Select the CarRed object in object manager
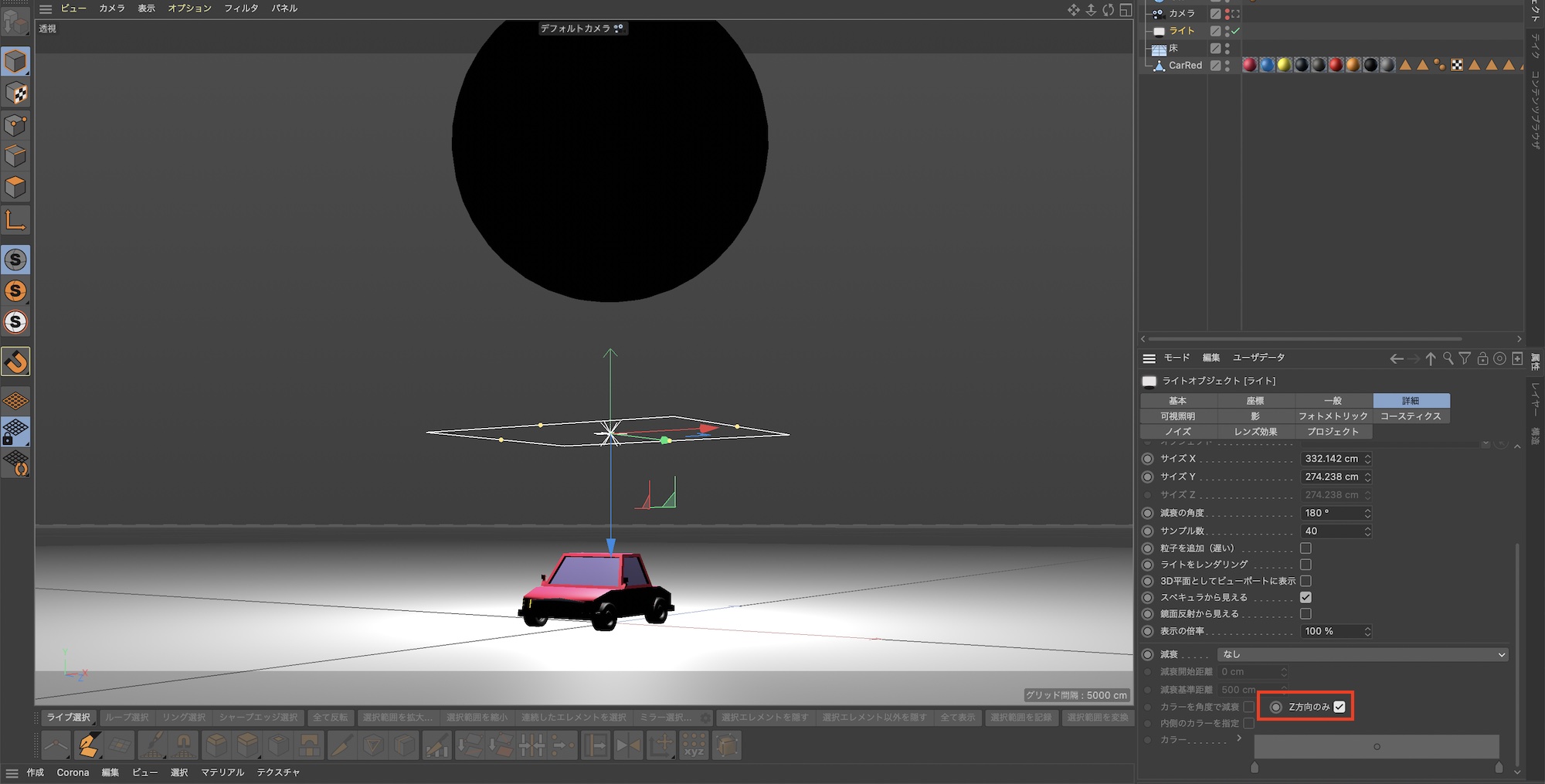This screenshot has height=784, width=1545. (x=1185, y=66)
